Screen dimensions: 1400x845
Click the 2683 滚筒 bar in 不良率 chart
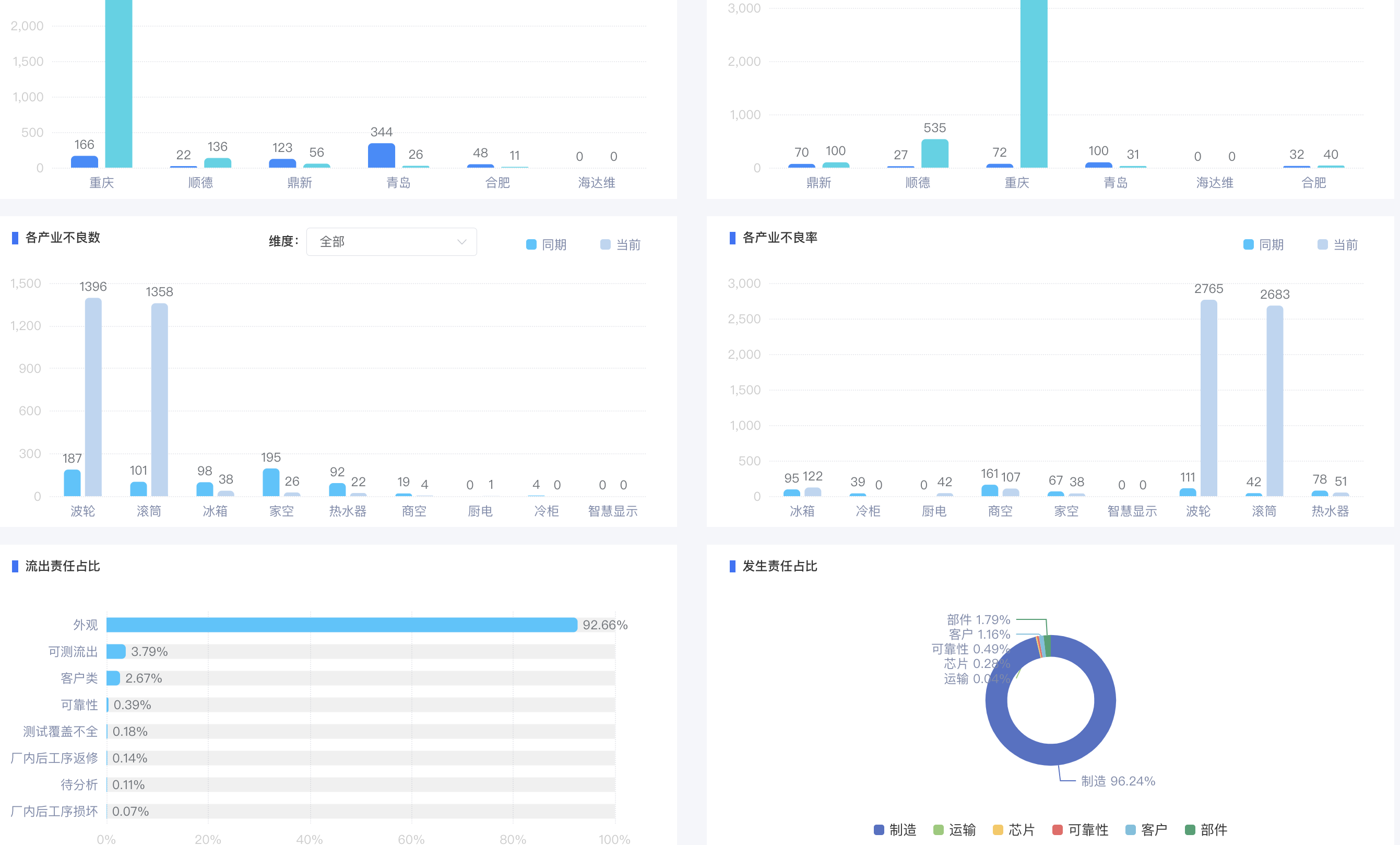coord(1274,401)
